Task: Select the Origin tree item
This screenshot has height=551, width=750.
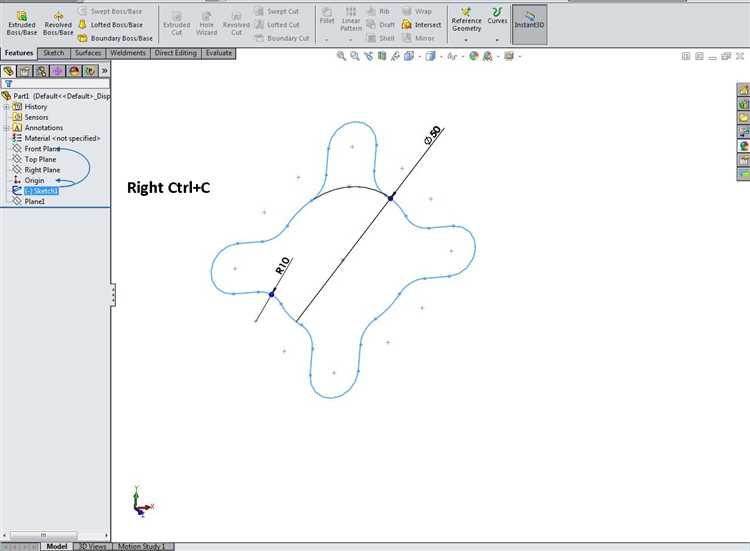Action: pyautogui.click(x=28, y=180)
